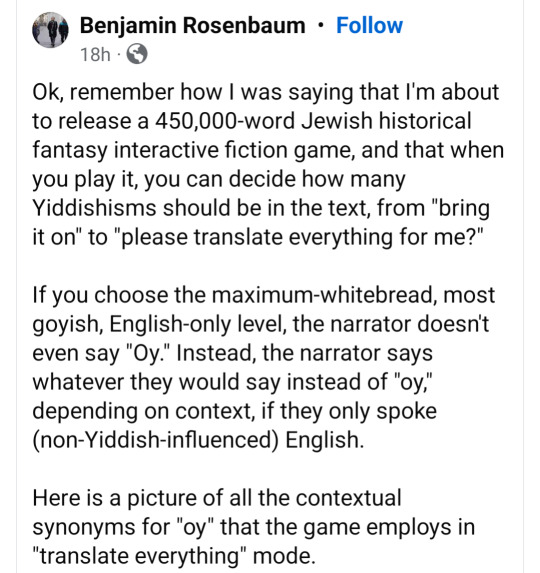Open the Benjamin Rosenbaum profile name link
The width and height of the screenshot is (540, 573).
click(193, 25)
